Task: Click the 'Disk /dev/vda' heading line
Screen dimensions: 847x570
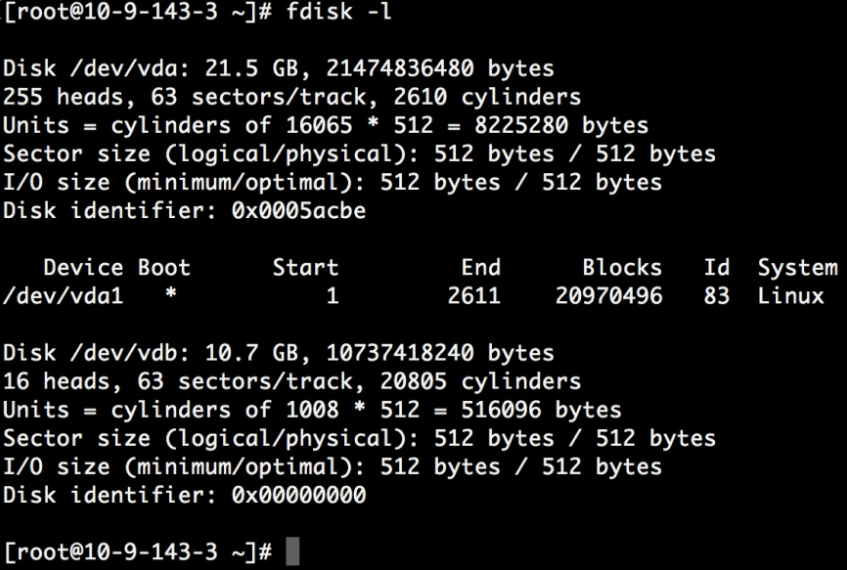Action: click(x=279, y=68)
